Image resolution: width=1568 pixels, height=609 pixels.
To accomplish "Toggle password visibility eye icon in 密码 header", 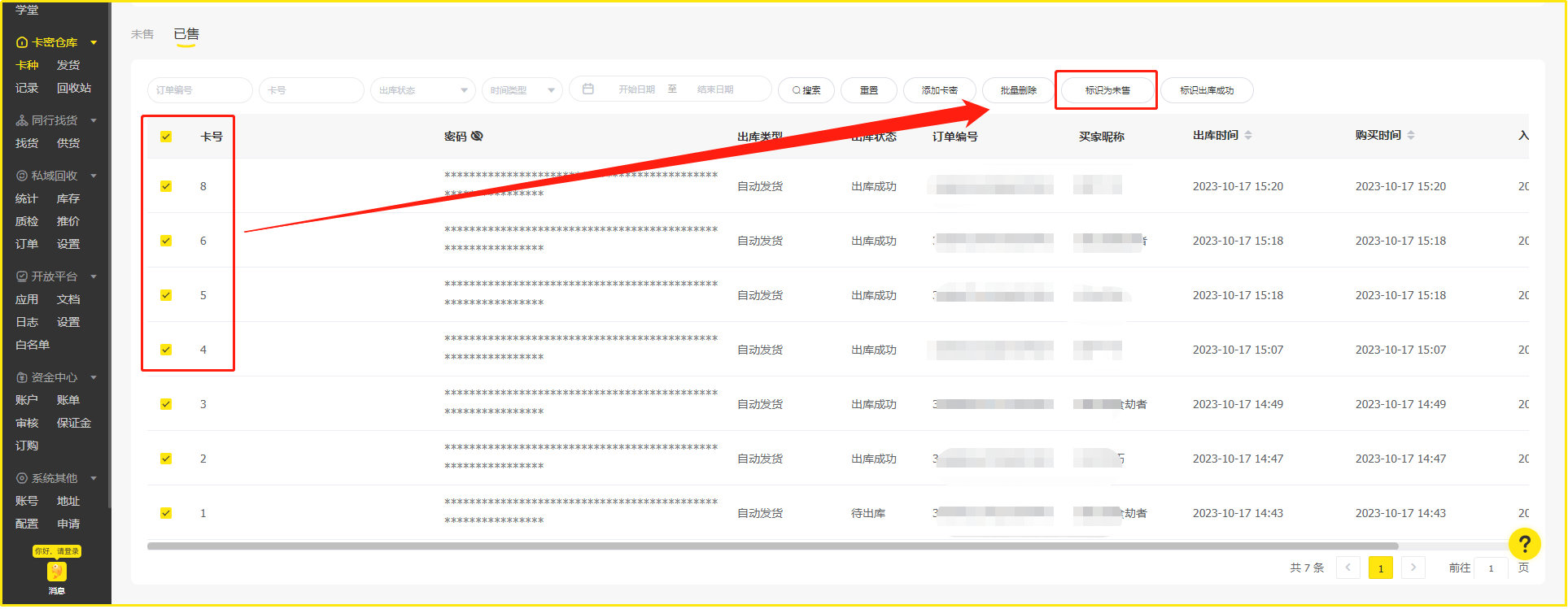I will click(477, 137).
